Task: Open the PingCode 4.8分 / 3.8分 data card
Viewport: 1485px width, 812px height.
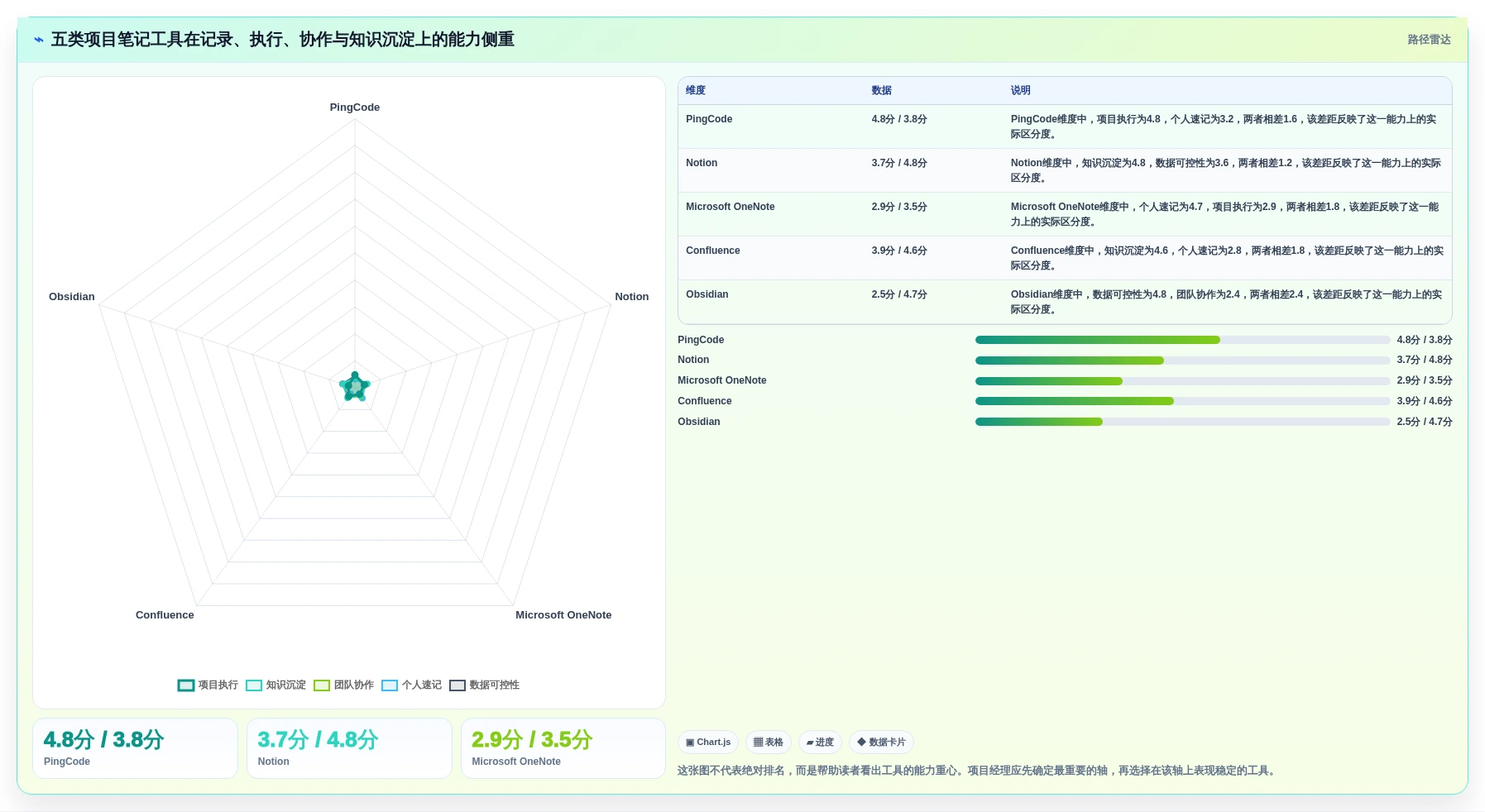Action: (135, 748)
